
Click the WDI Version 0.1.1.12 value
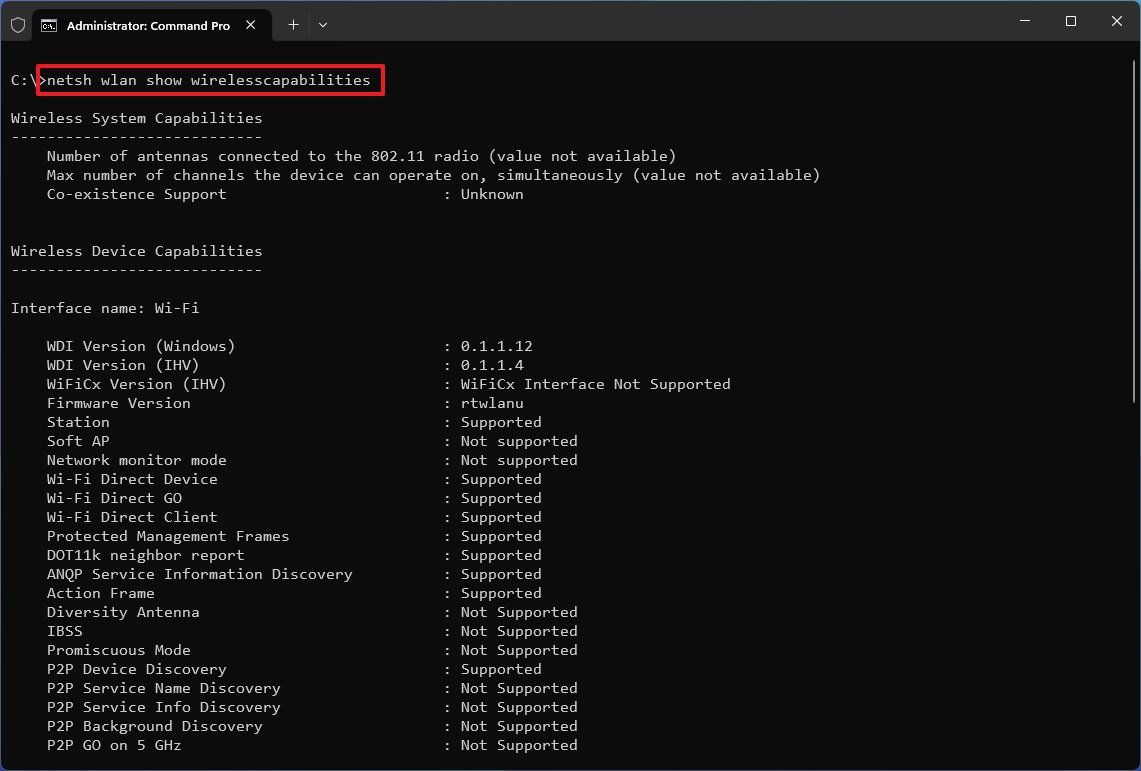(496, 345)
